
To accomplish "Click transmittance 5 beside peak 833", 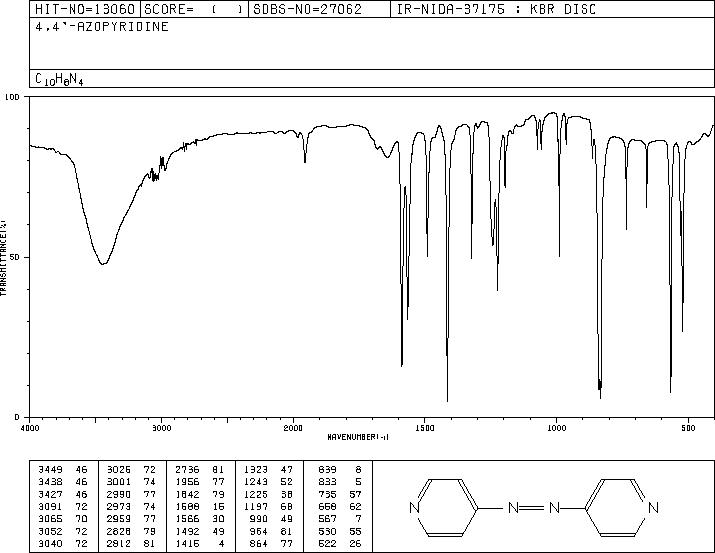I will coord(358,482).
